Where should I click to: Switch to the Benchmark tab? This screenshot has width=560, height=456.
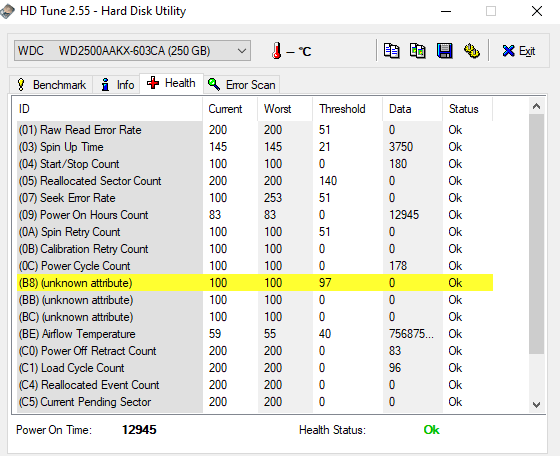tap(51, 85)
